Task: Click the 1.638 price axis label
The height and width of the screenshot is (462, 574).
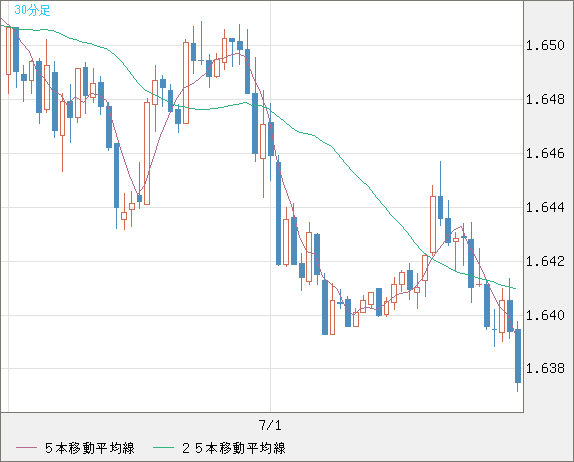Action: pyautogui.click(x=545, y=368)
